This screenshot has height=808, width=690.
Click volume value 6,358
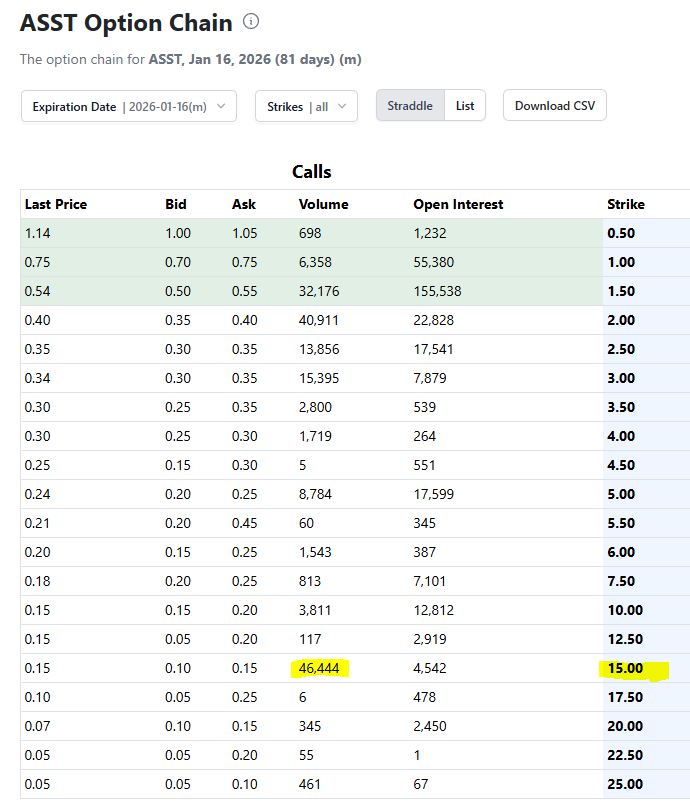click(315, 262)
